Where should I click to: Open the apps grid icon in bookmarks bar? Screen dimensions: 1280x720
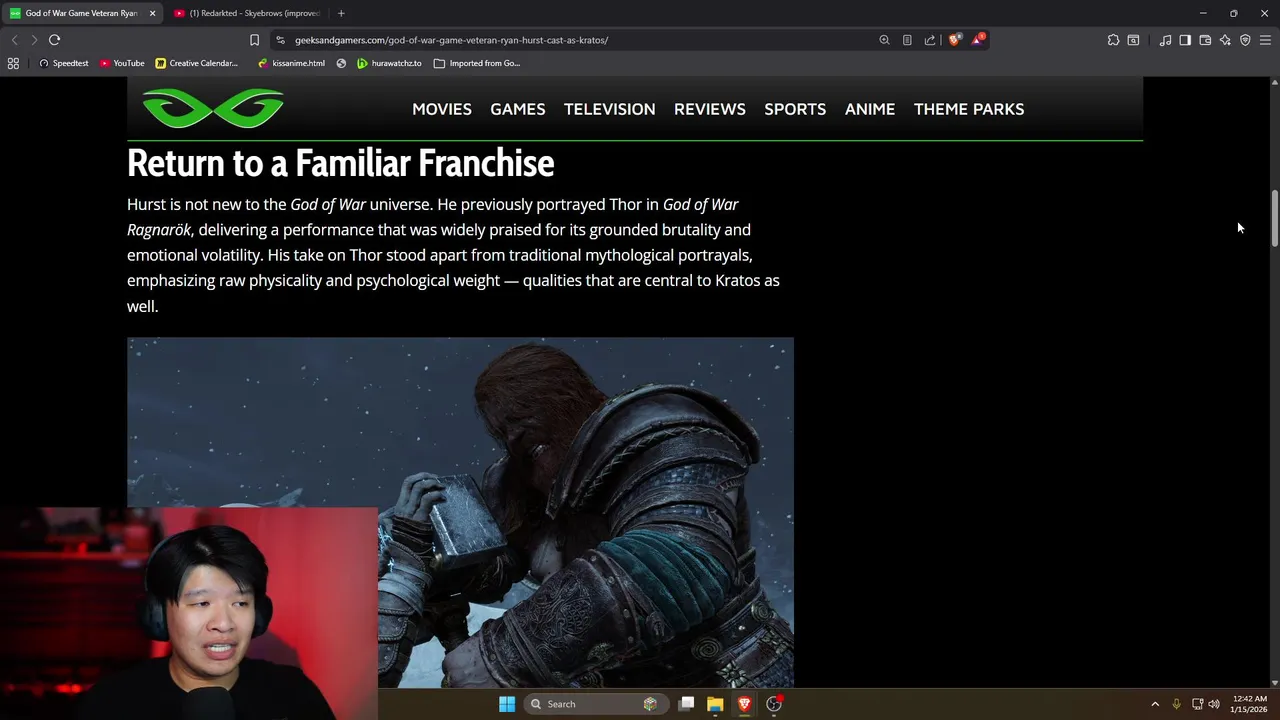pos(13,63)
